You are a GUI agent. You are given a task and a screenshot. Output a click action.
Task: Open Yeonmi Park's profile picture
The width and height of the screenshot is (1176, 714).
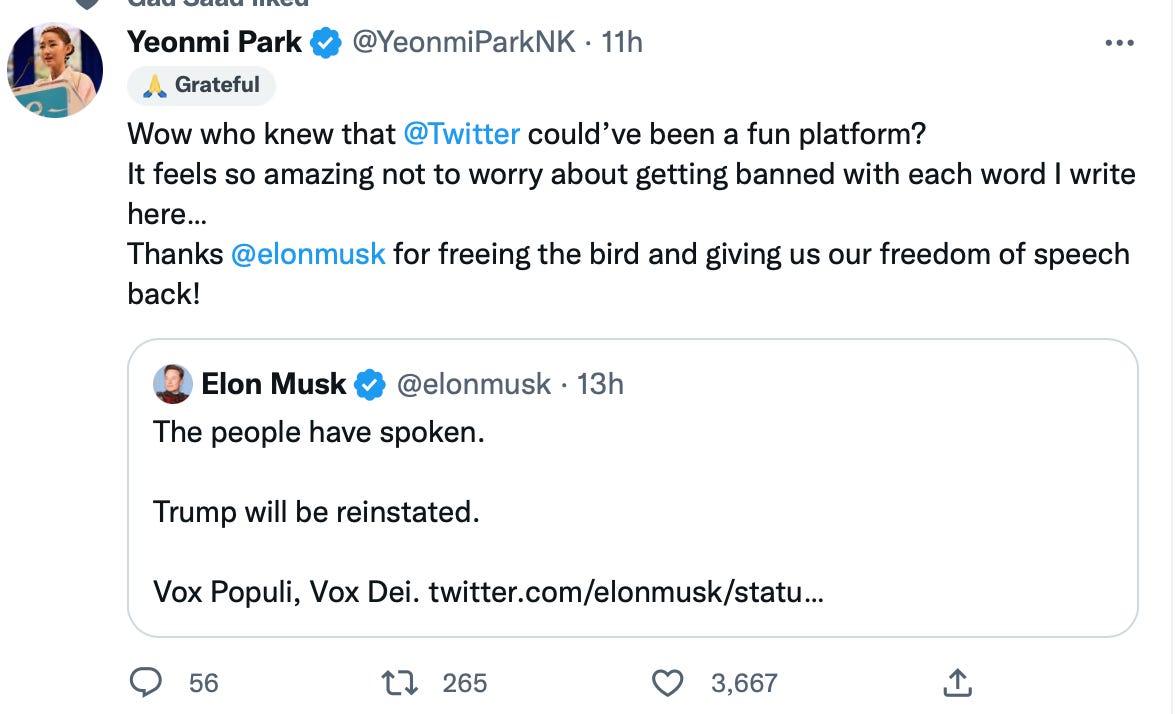click(x=55, y=70)
